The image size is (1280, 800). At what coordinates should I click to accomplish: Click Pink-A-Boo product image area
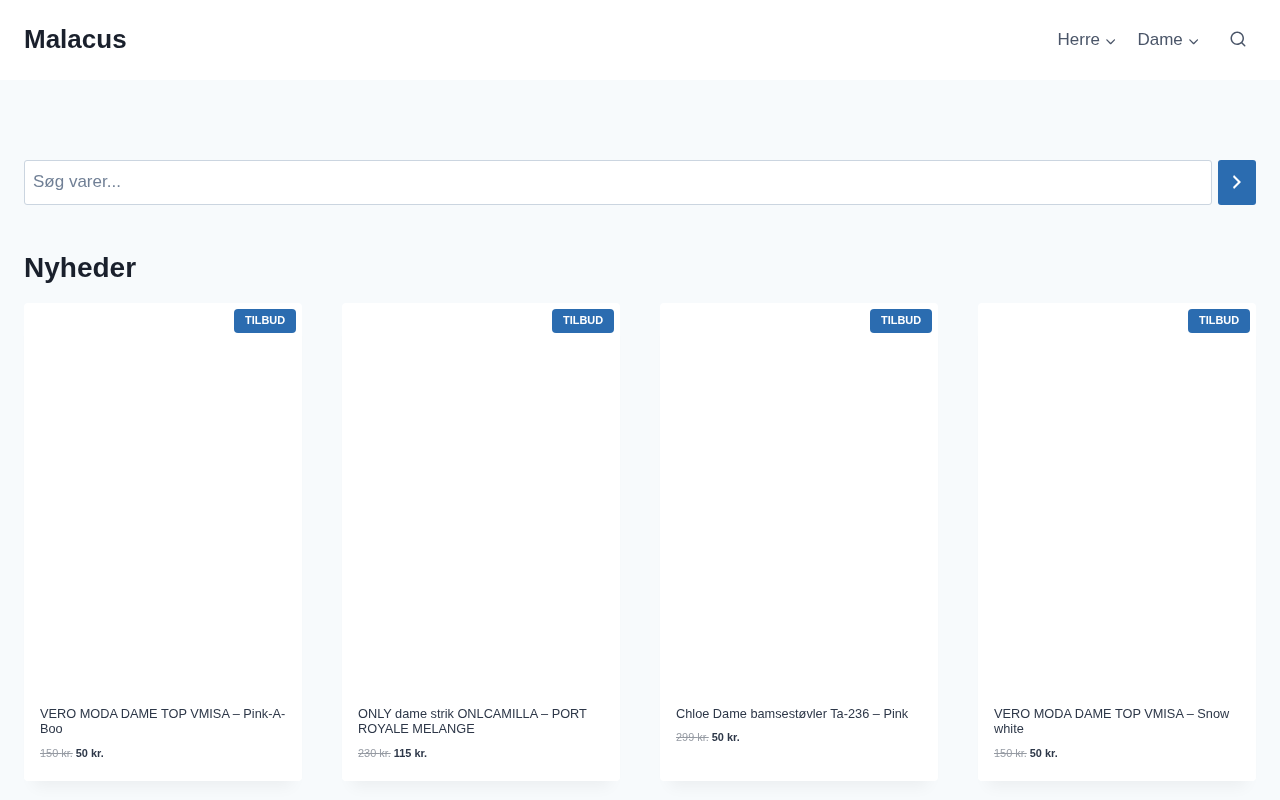[163, 497]
